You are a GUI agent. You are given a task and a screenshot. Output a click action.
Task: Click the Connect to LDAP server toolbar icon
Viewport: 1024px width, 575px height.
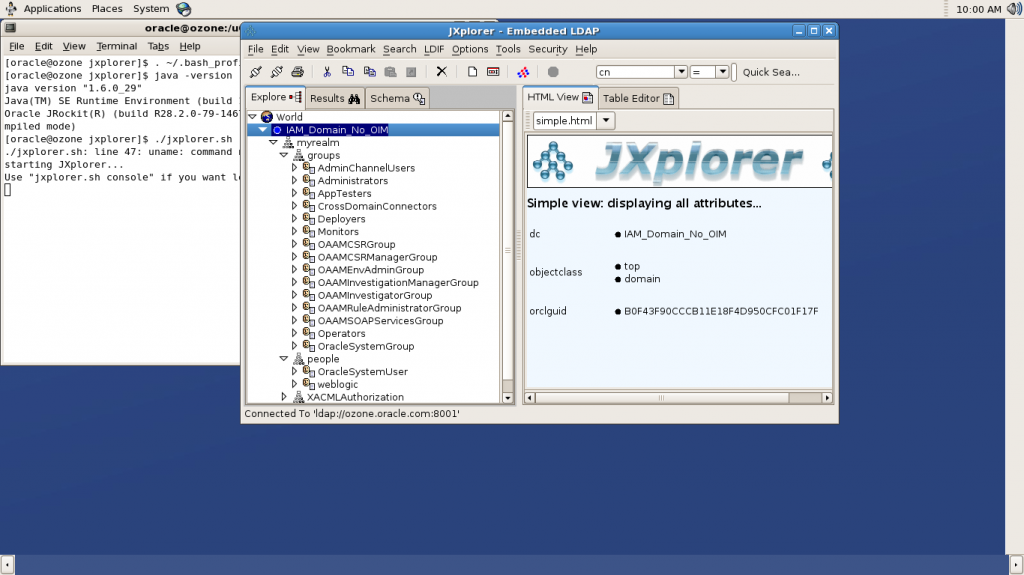pyautogui.click(x=255, y=72)
